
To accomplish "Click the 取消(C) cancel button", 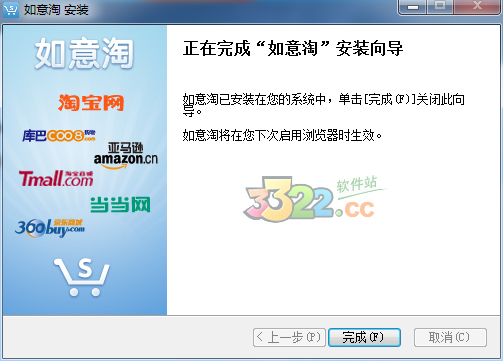I will click(450, 338).
